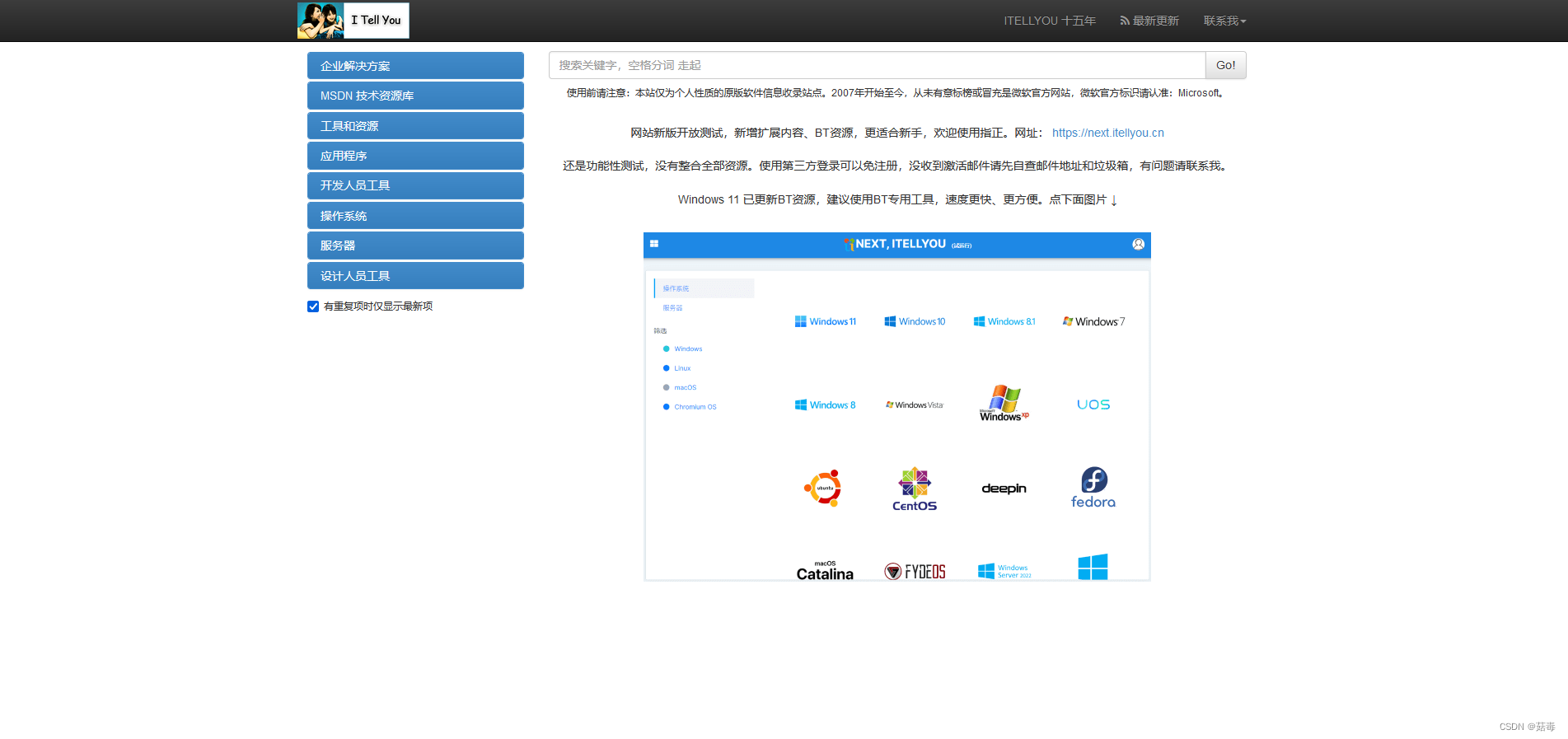Expand the 开发人员工具 category
Screen dimensions: 1568x739
point(415,185)
